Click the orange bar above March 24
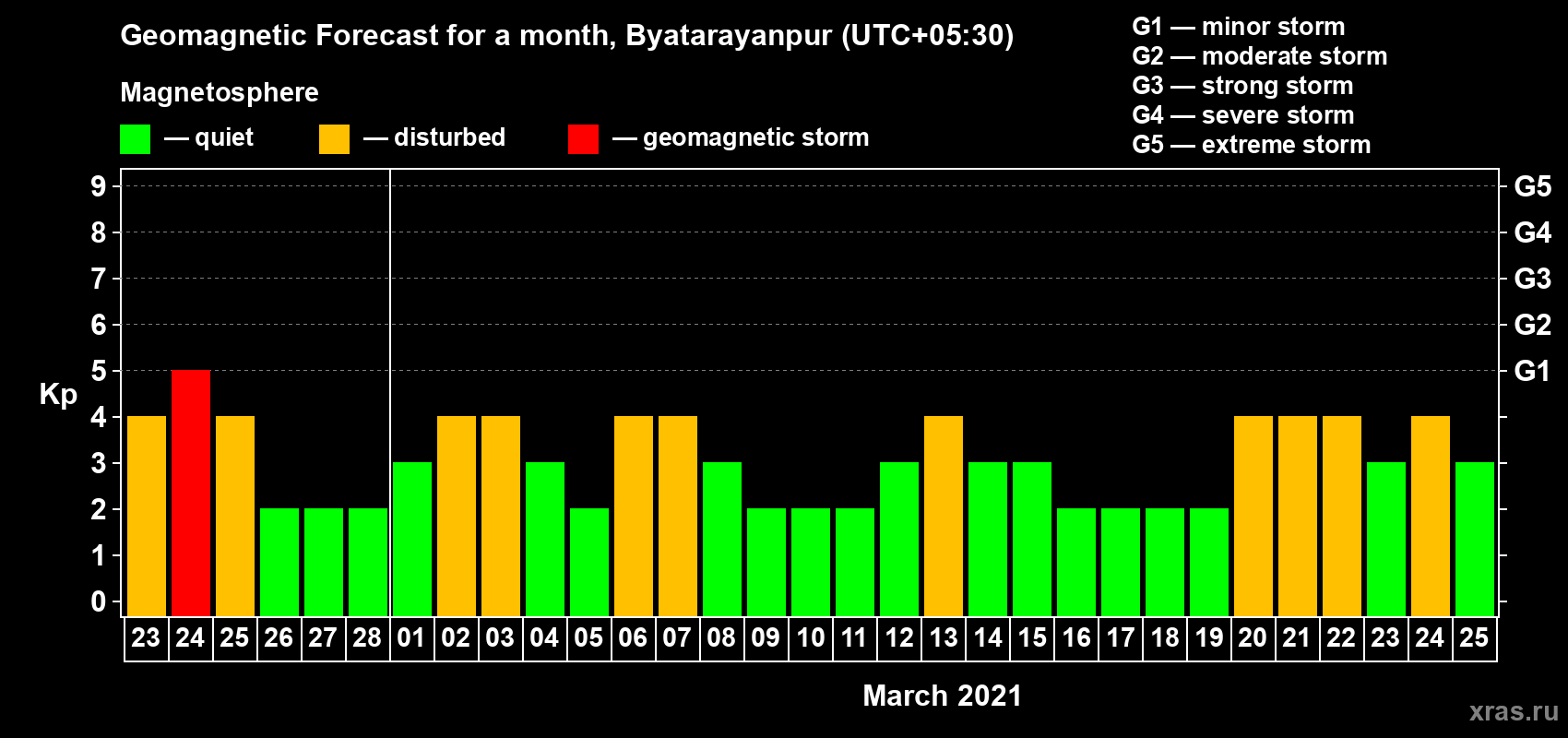The height and width of the screenshot is (738, 1568). pos(1431,517)
